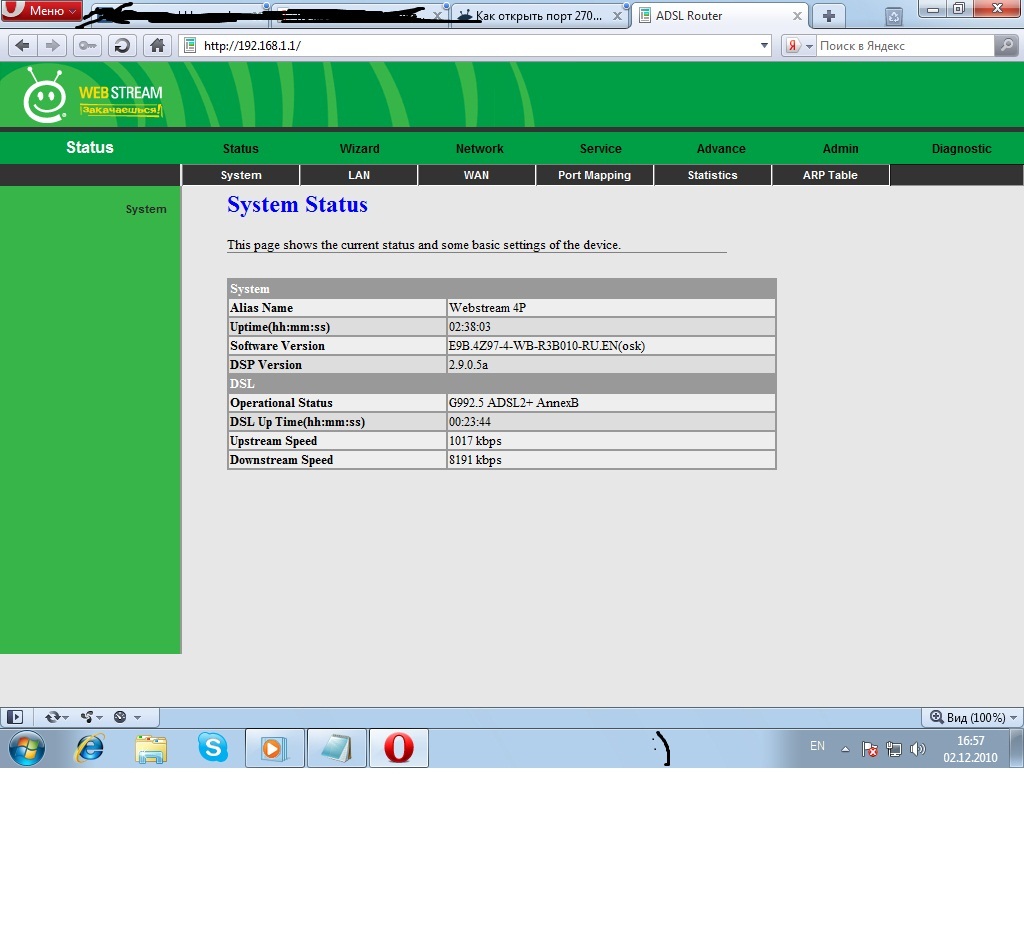Select the Statistics submenu tab

point(712,175)
